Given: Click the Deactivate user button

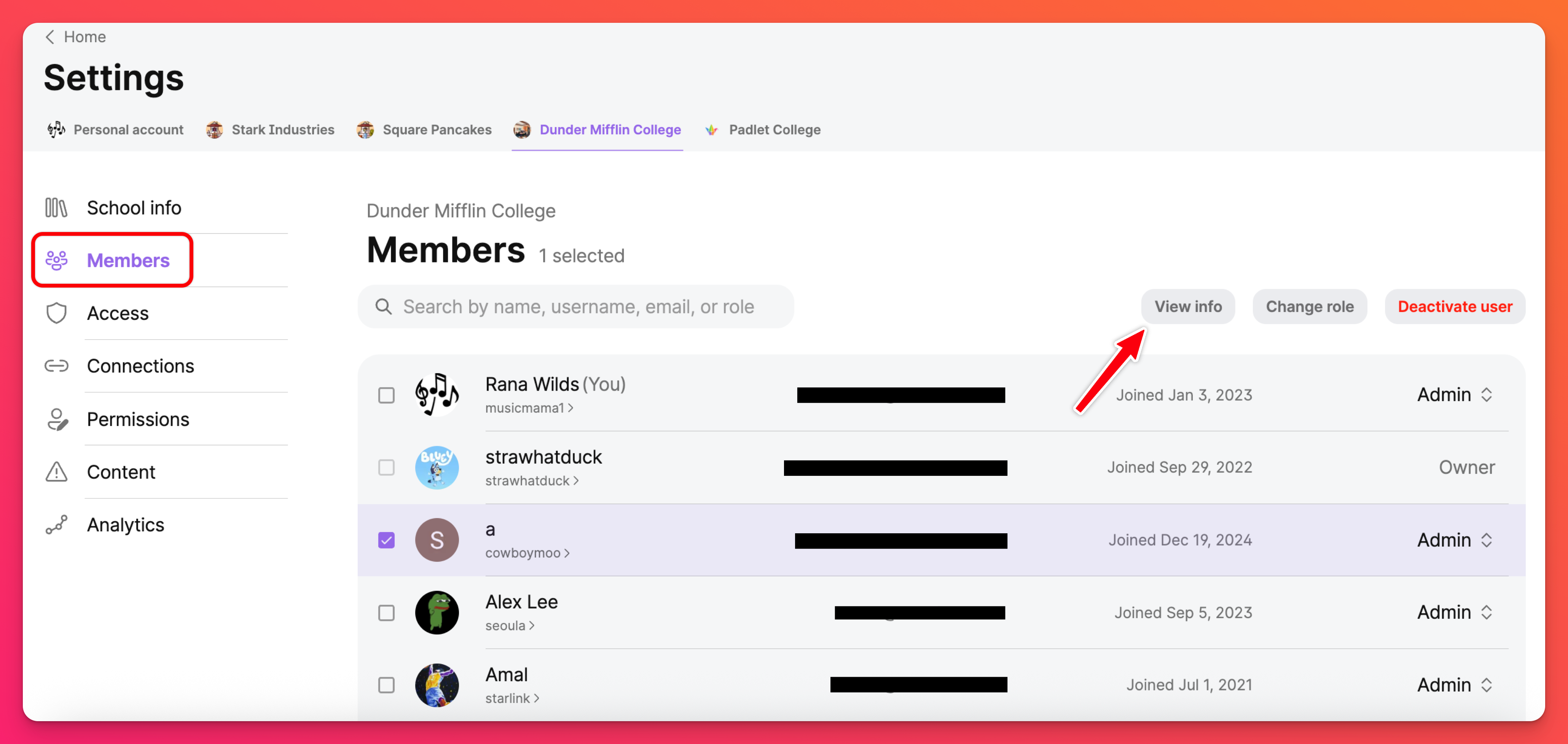Looking at the screenshot, I should pyautogui.click(x=1454, y=307).
